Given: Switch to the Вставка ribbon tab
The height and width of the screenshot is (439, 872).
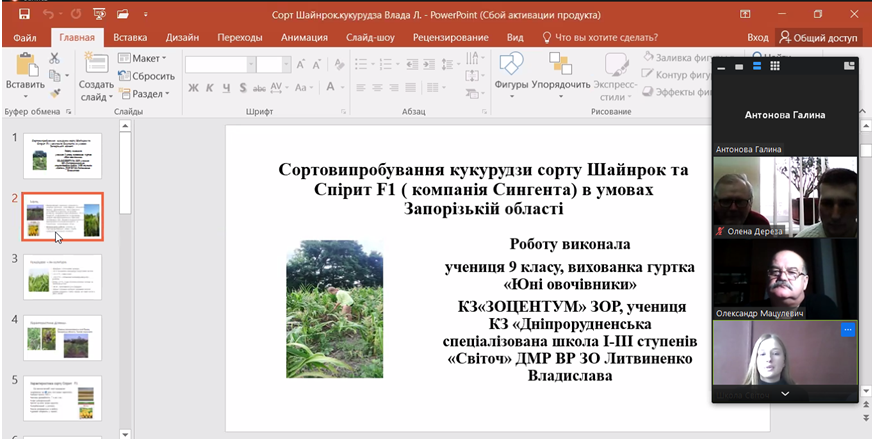Looking at the screenshot, I should pyautogui.click(x=130, y=37).
